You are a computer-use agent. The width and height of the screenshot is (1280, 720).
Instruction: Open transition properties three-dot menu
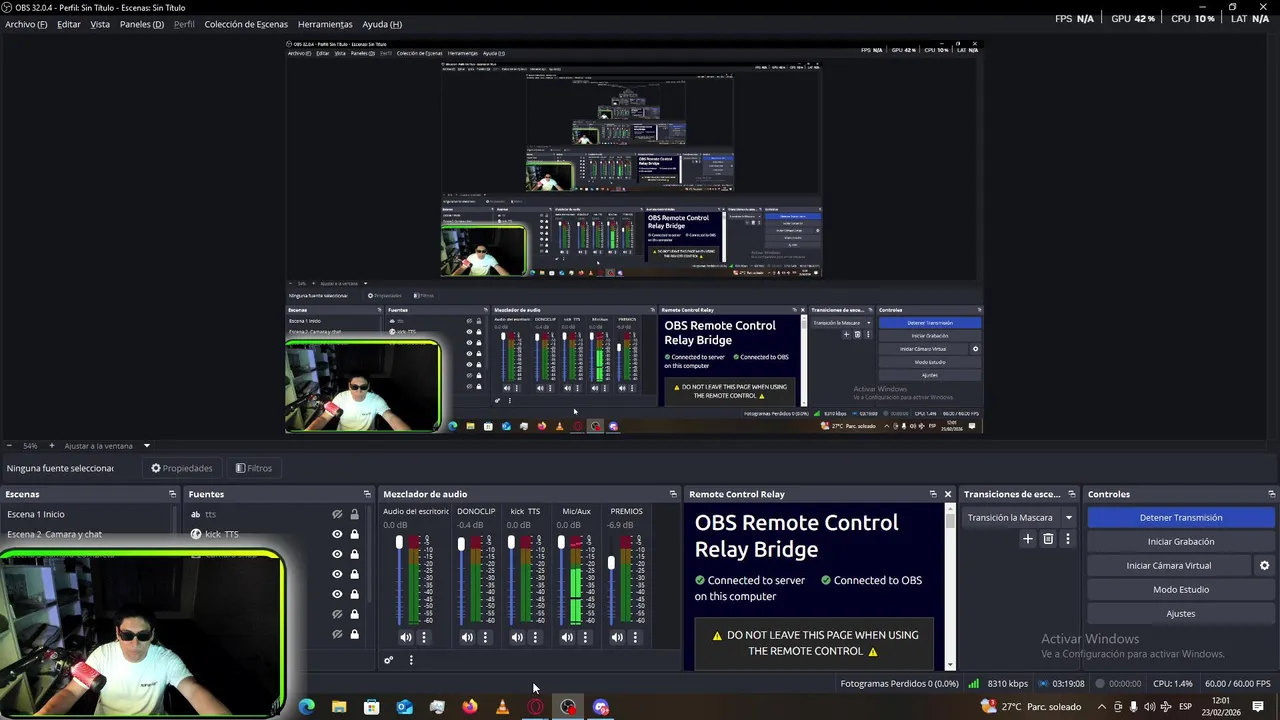[1067, 539]
